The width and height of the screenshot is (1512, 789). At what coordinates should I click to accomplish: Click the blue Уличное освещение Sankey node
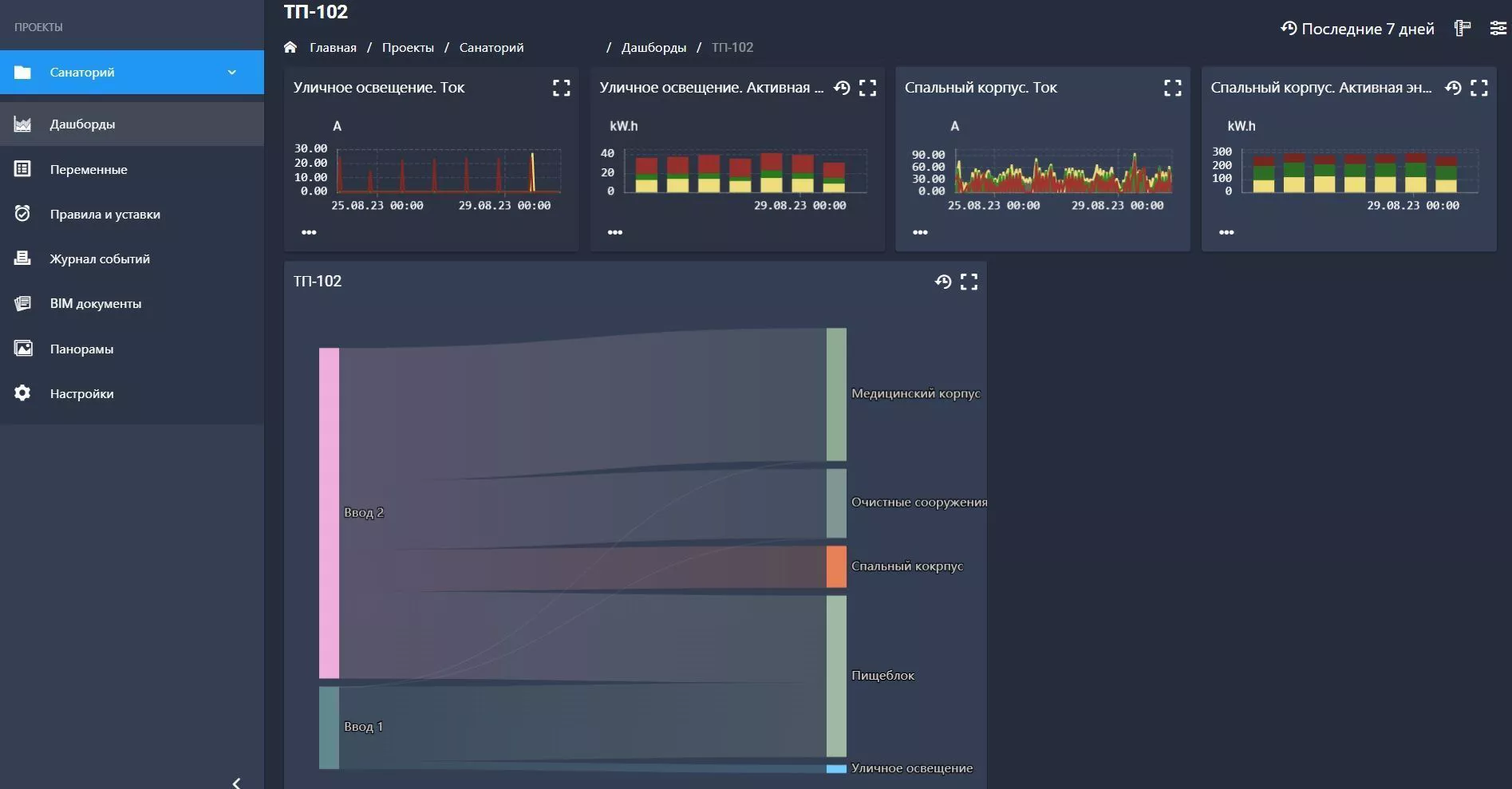click(x=836, y=769)
